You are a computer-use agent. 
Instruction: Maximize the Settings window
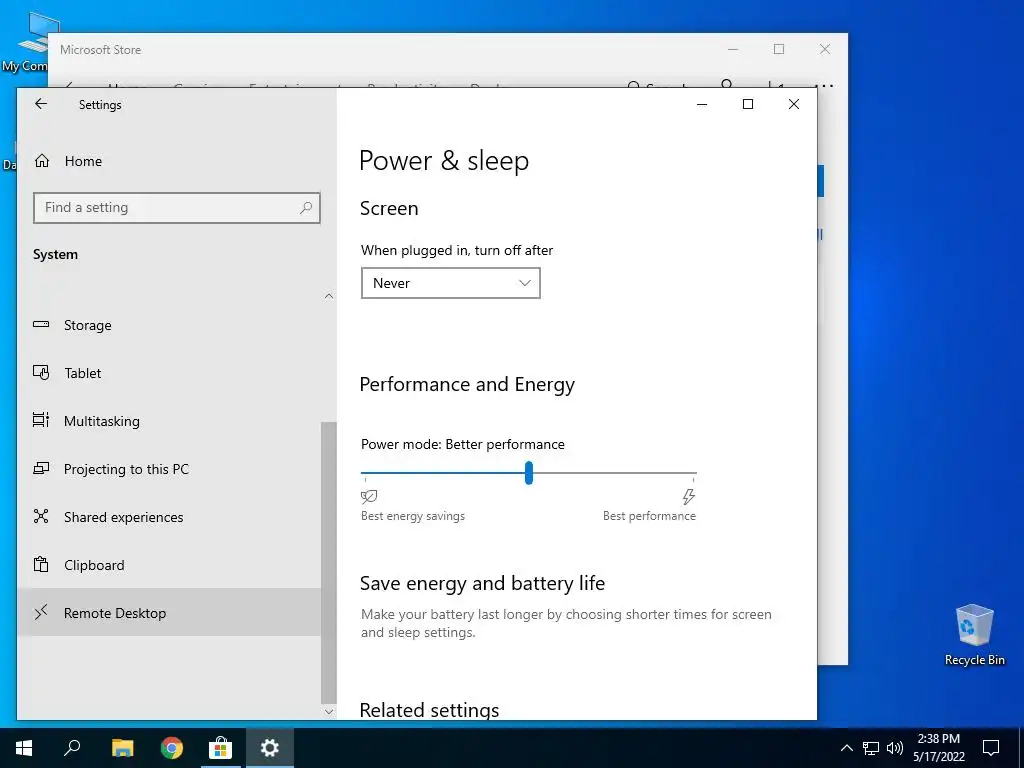[748, 104]
